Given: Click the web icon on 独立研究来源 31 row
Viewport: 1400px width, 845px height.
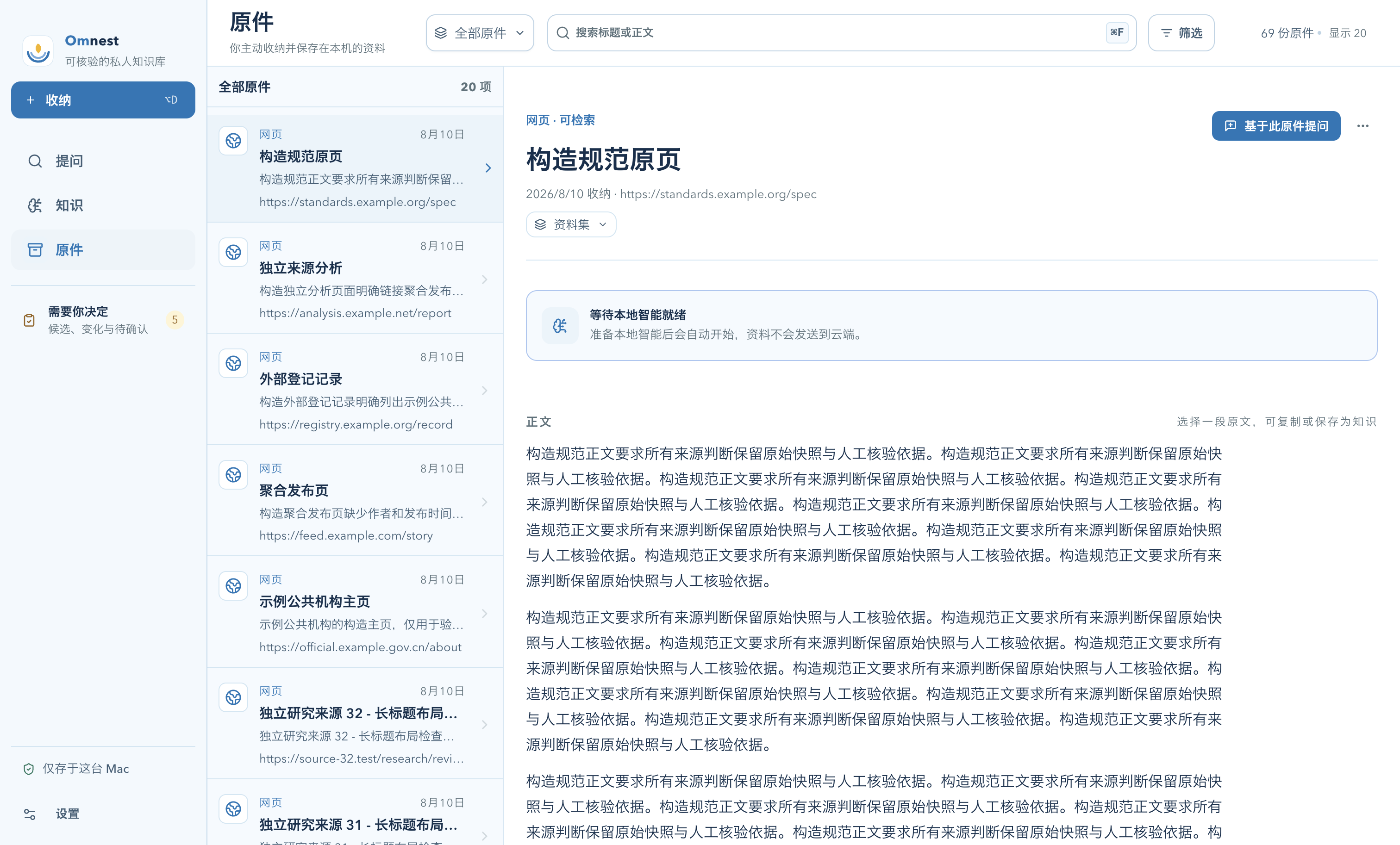Looking at the screenshot, I should click(233, 808).
